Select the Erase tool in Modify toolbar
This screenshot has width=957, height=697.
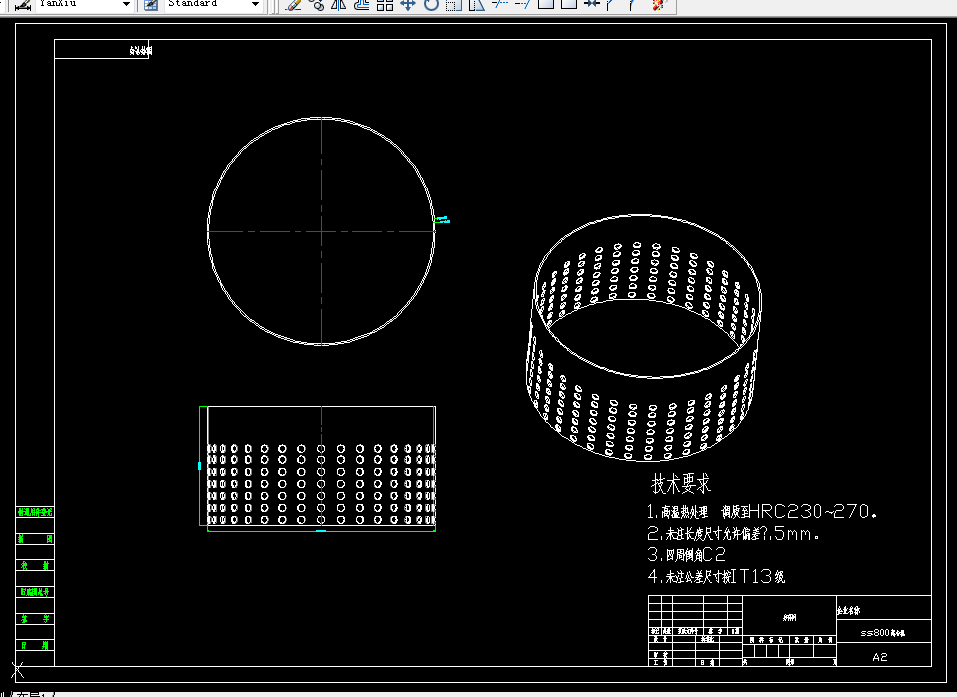click(294, 4)
